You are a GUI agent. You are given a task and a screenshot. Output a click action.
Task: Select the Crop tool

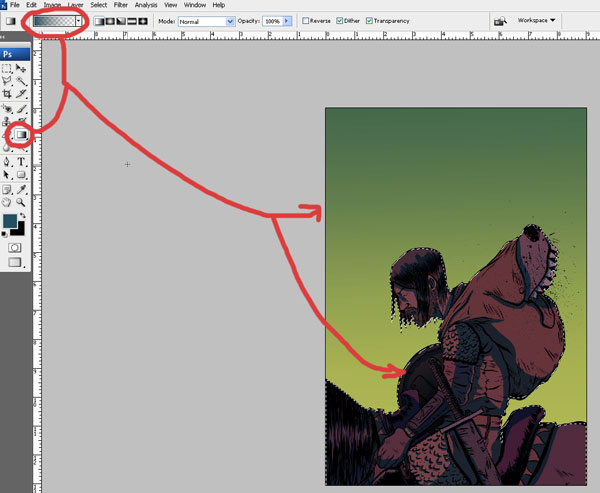[x=7, y=93]
